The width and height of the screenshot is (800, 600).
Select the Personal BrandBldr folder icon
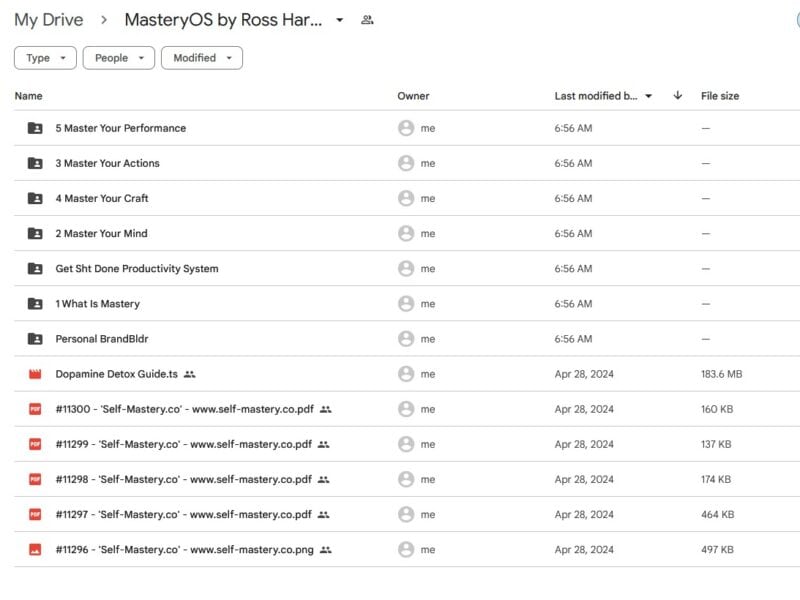[x=35, y=339]
